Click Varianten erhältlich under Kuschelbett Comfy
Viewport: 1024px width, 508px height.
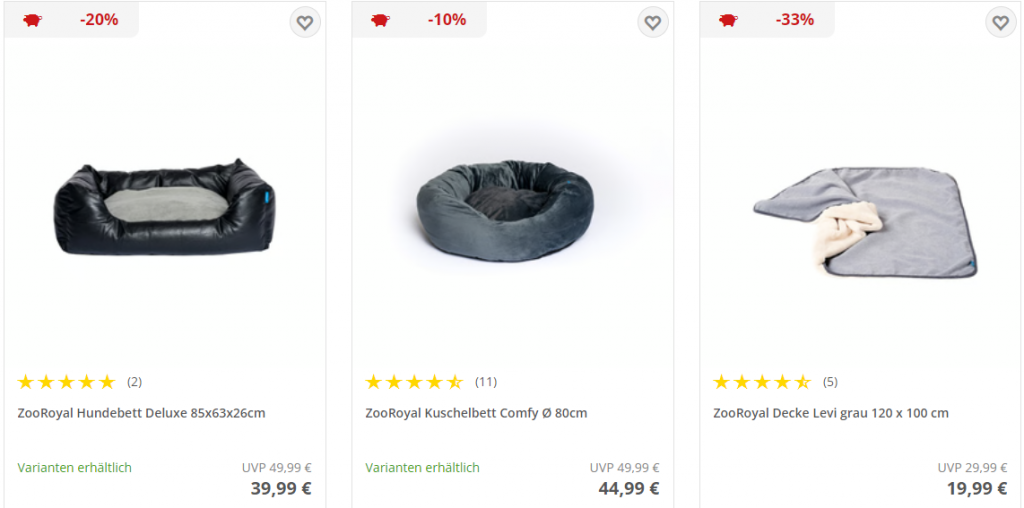[x=423, y=468]
